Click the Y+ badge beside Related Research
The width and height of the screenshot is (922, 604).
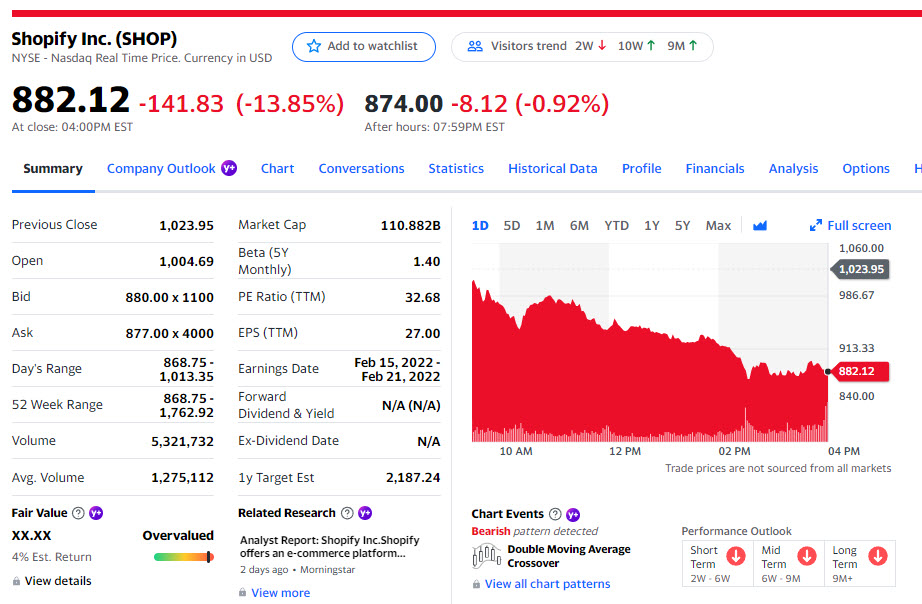coord(365,513)
